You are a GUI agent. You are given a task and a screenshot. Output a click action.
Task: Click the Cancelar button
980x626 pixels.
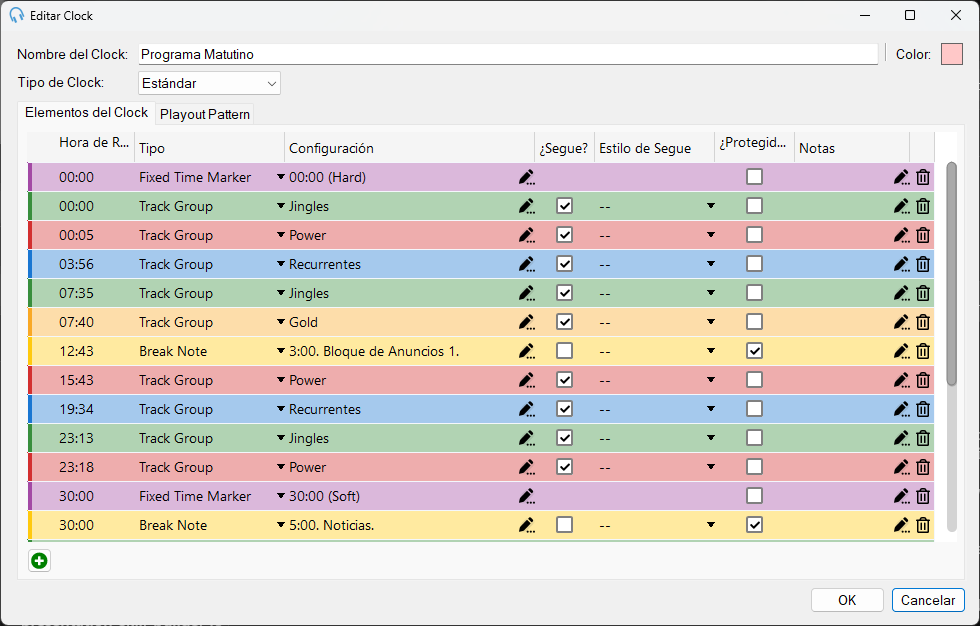tap(928, 600)
